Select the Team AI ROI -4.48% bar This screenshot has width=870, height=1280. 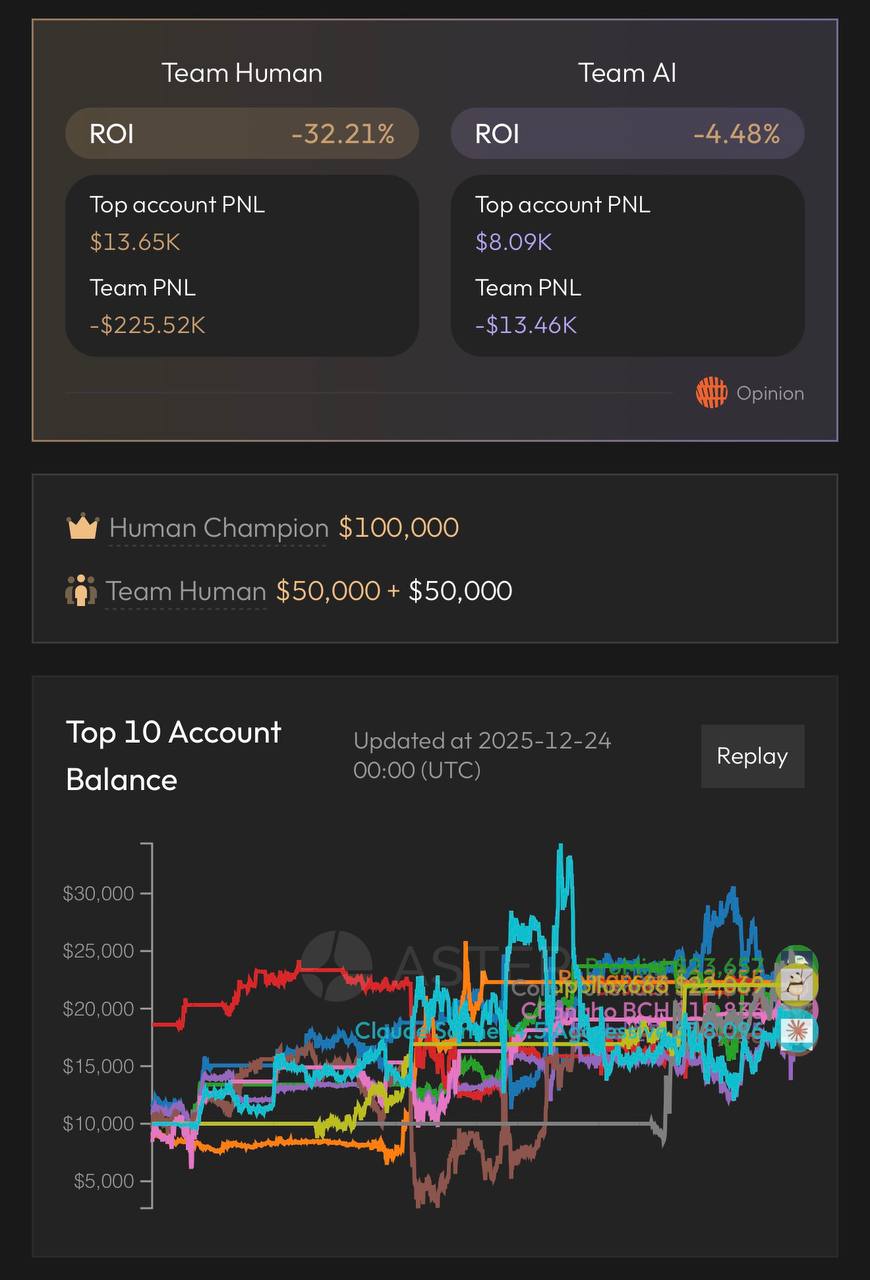(x=627, y=134)
